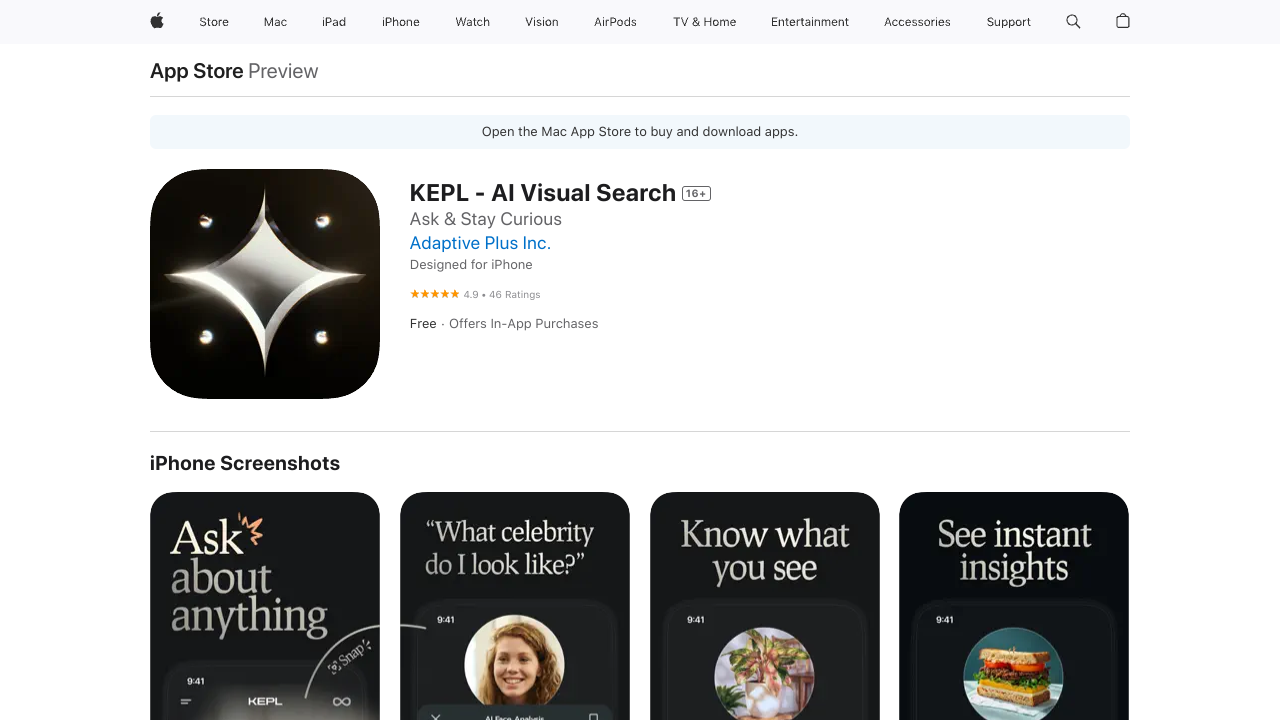
Task: Open the shopping bag icon
Action: [x=1123, y=21]
